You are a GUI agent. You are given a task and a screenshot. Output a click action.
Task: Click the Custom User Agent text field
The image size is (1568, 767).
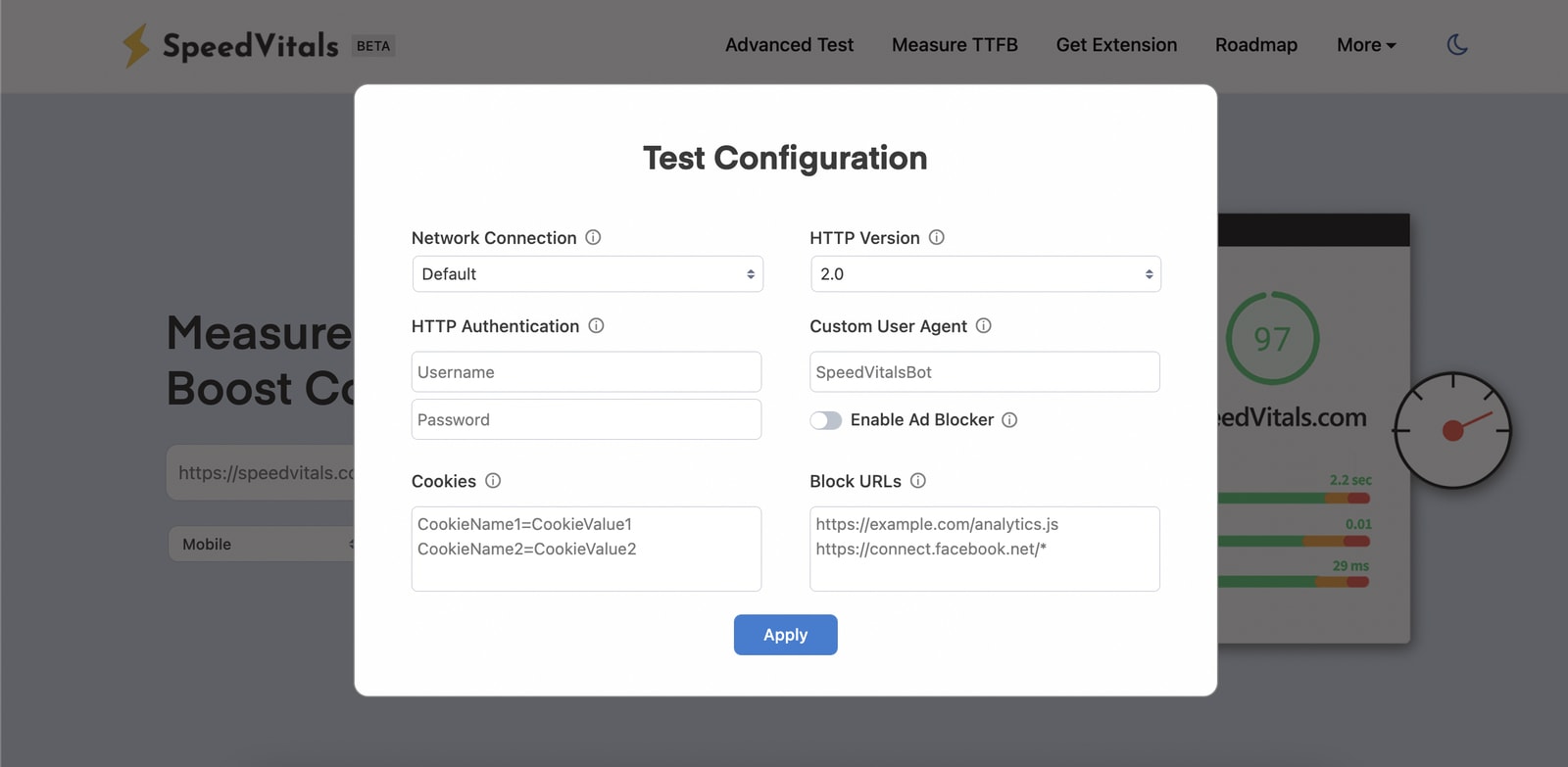984,372
